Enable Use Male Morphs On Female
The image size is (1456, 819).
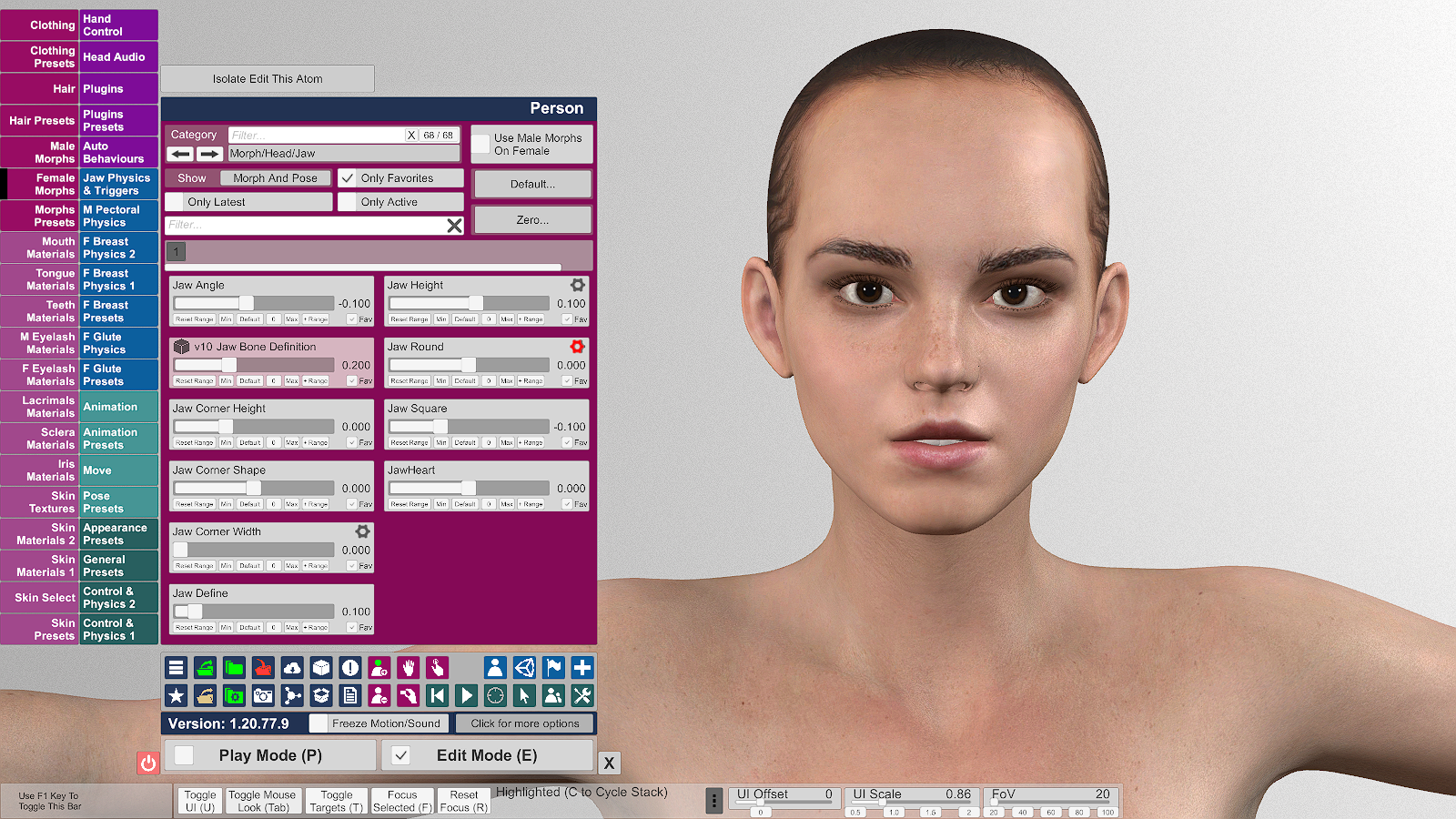[480, 145]
